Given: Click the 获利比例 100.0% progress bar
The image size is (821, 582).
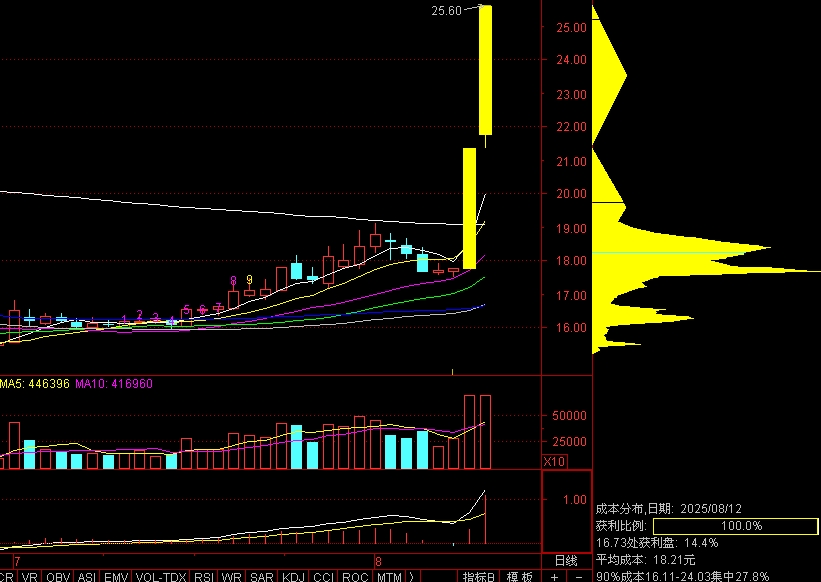Looking at the screenshot, I should click(735, 525).
